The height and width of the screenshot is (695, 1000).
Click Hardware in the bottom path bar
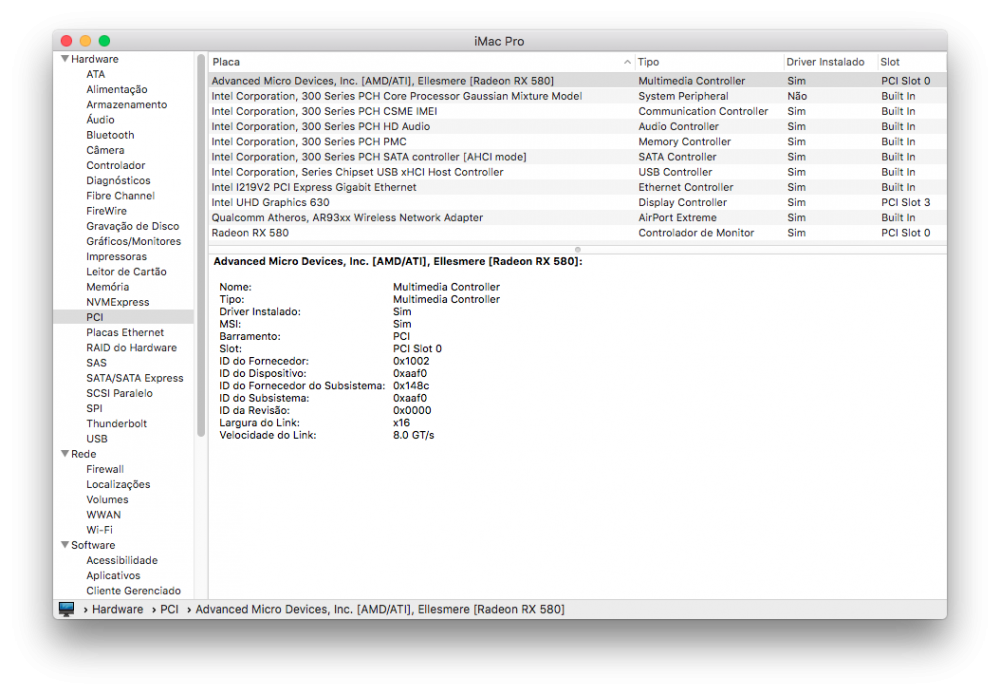(x=117, y=609)
